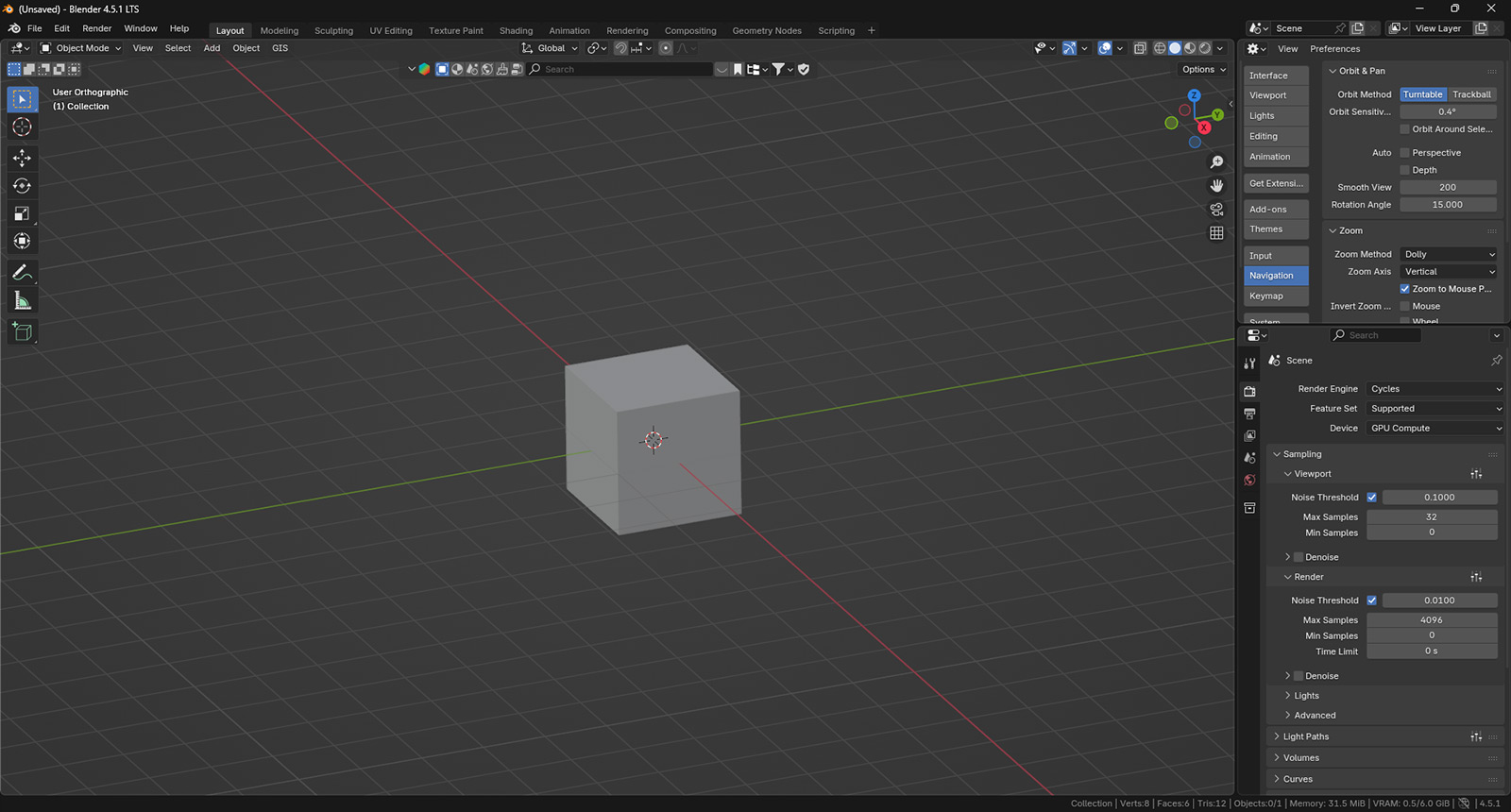Select the Move tool
This screenshot has height=812, width=1511.
pyautogui.click(x=23, y=158)
